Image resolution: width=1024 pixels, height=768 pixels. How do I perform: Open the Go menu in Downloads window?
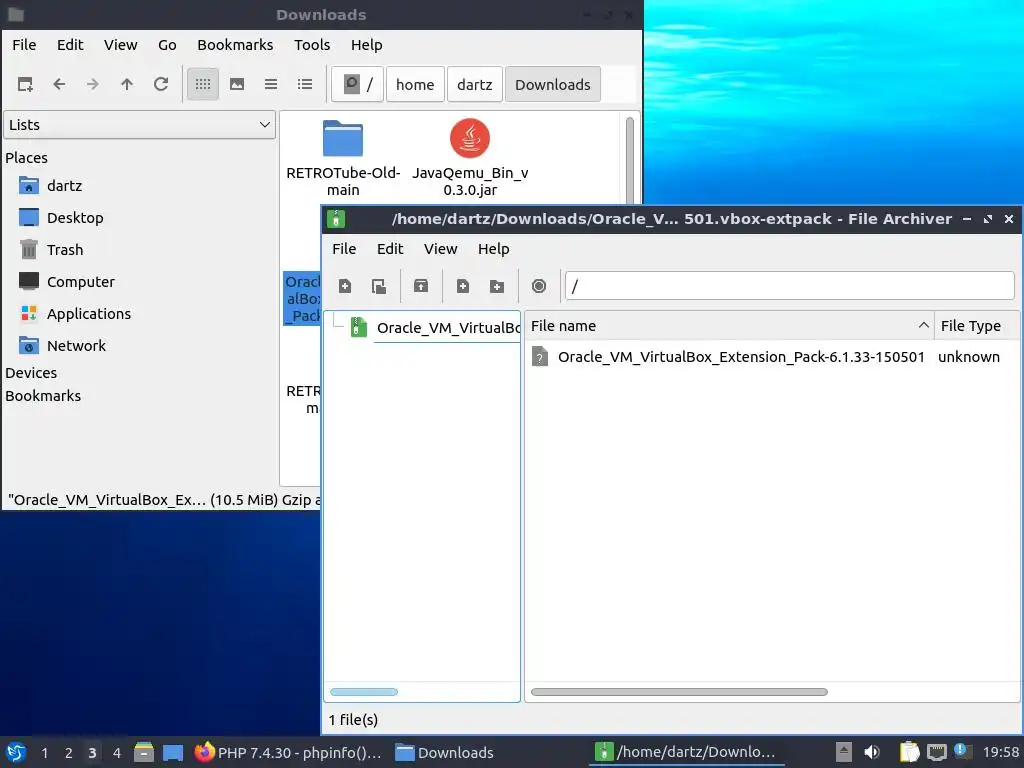[167, 45]
